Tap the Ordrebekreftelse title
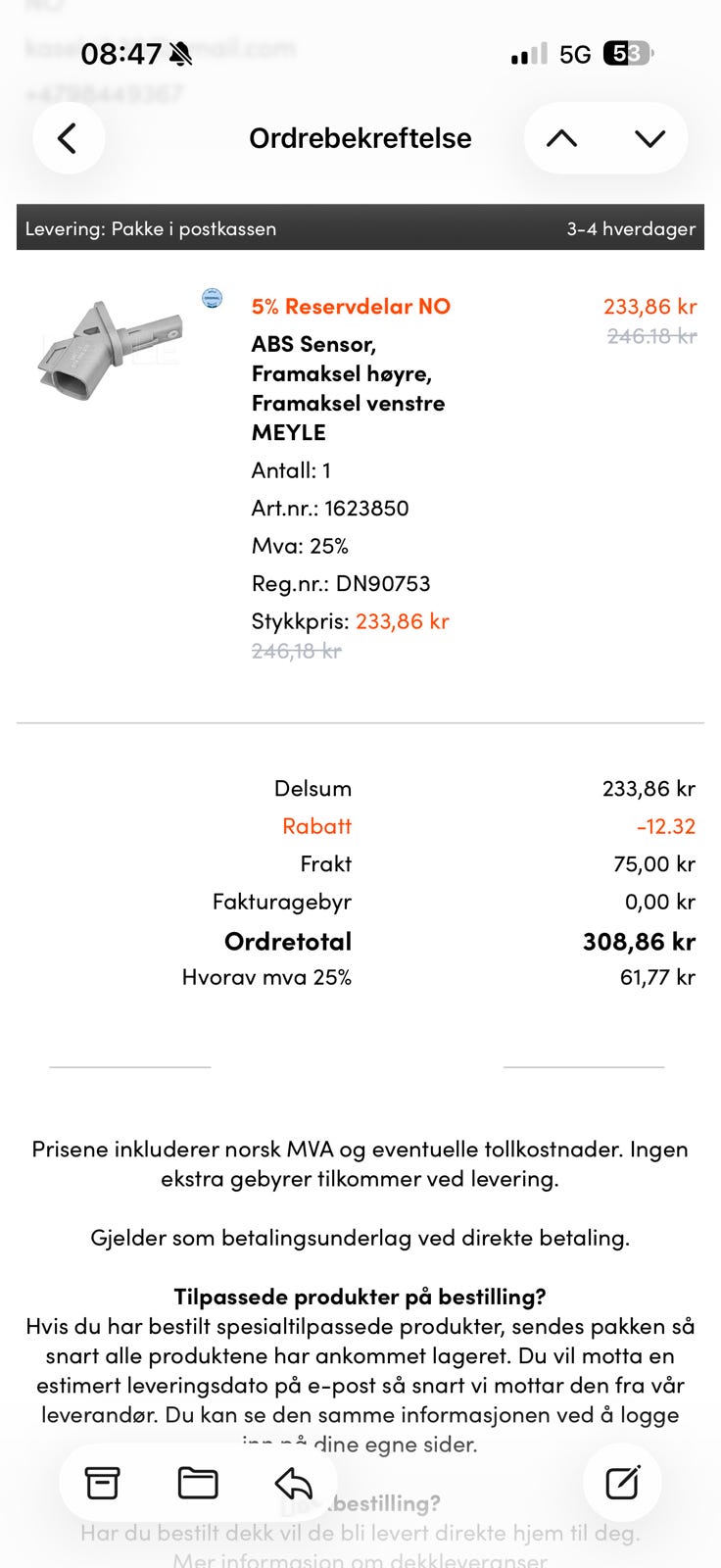 pos(360,138)
